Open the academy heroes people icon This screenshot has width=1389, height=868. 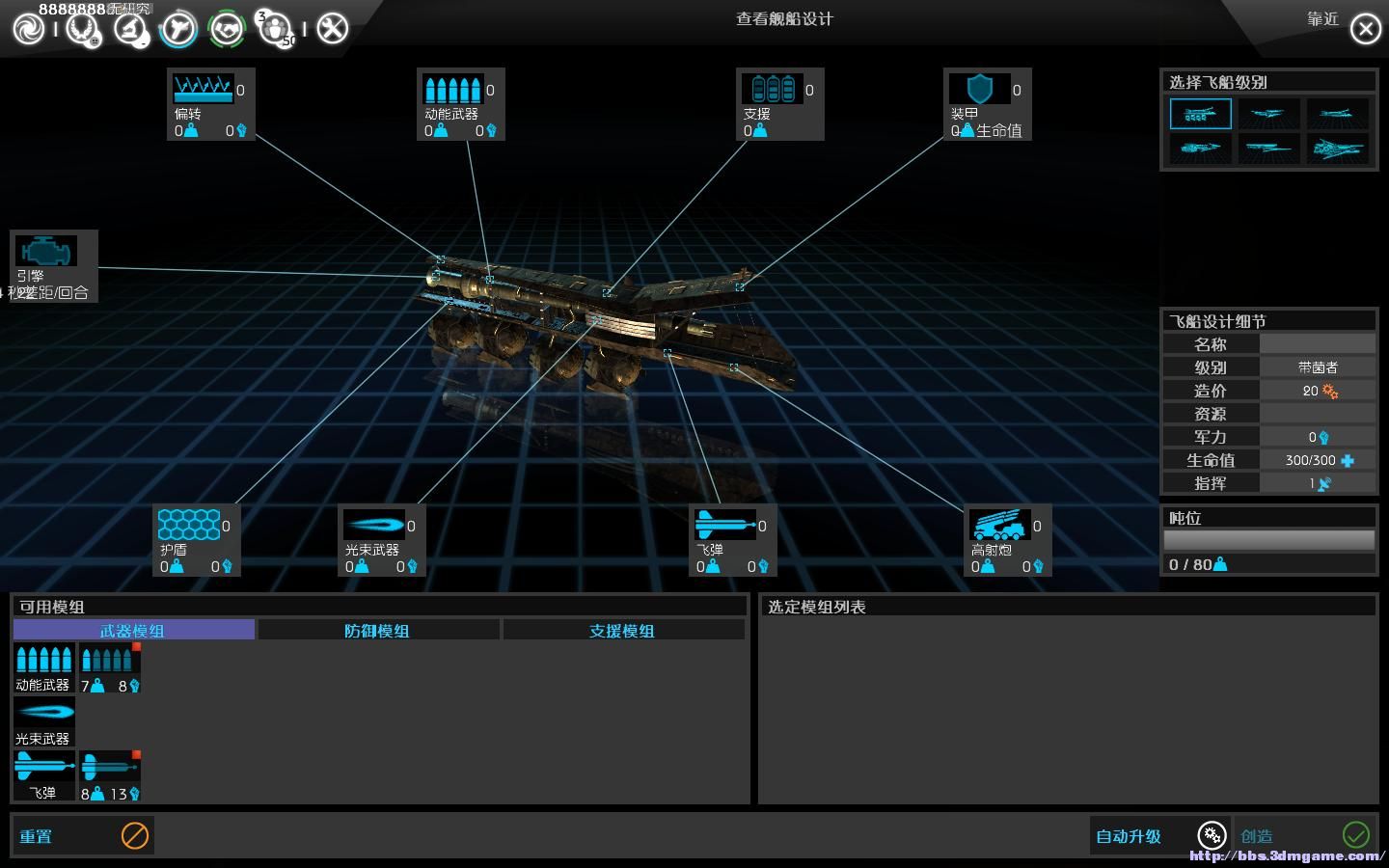point(276,29)
